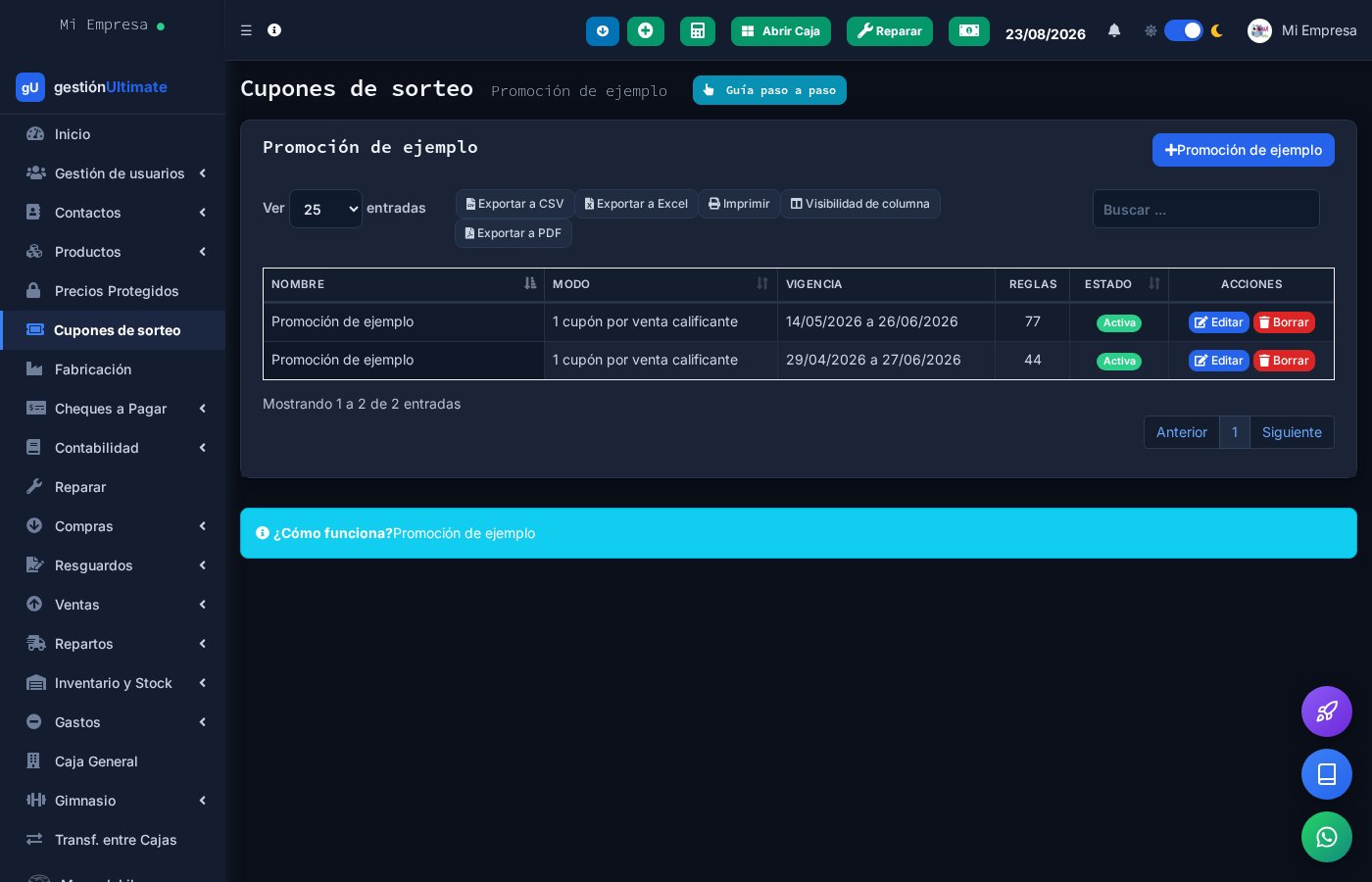Screen dimensions: 1372x882
Task: Expand the Productos submenu
Action: [x=113, y=252]
